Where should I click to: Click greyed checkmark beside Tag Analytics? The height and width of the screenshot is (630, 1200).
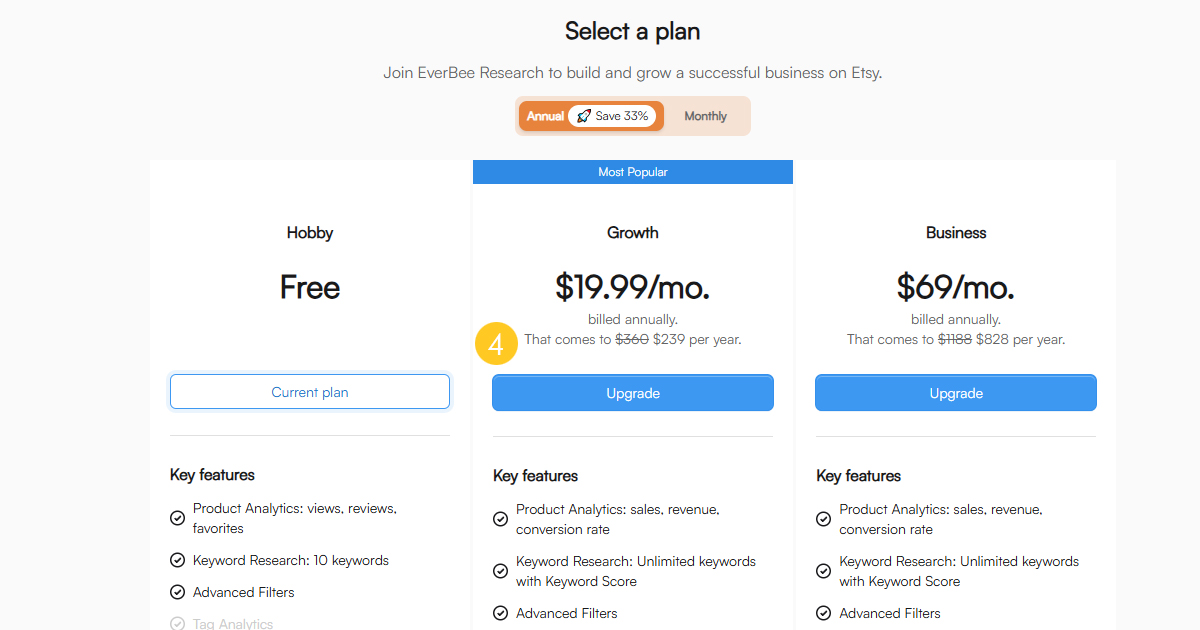pyautogui.click(x=177, y=624)
